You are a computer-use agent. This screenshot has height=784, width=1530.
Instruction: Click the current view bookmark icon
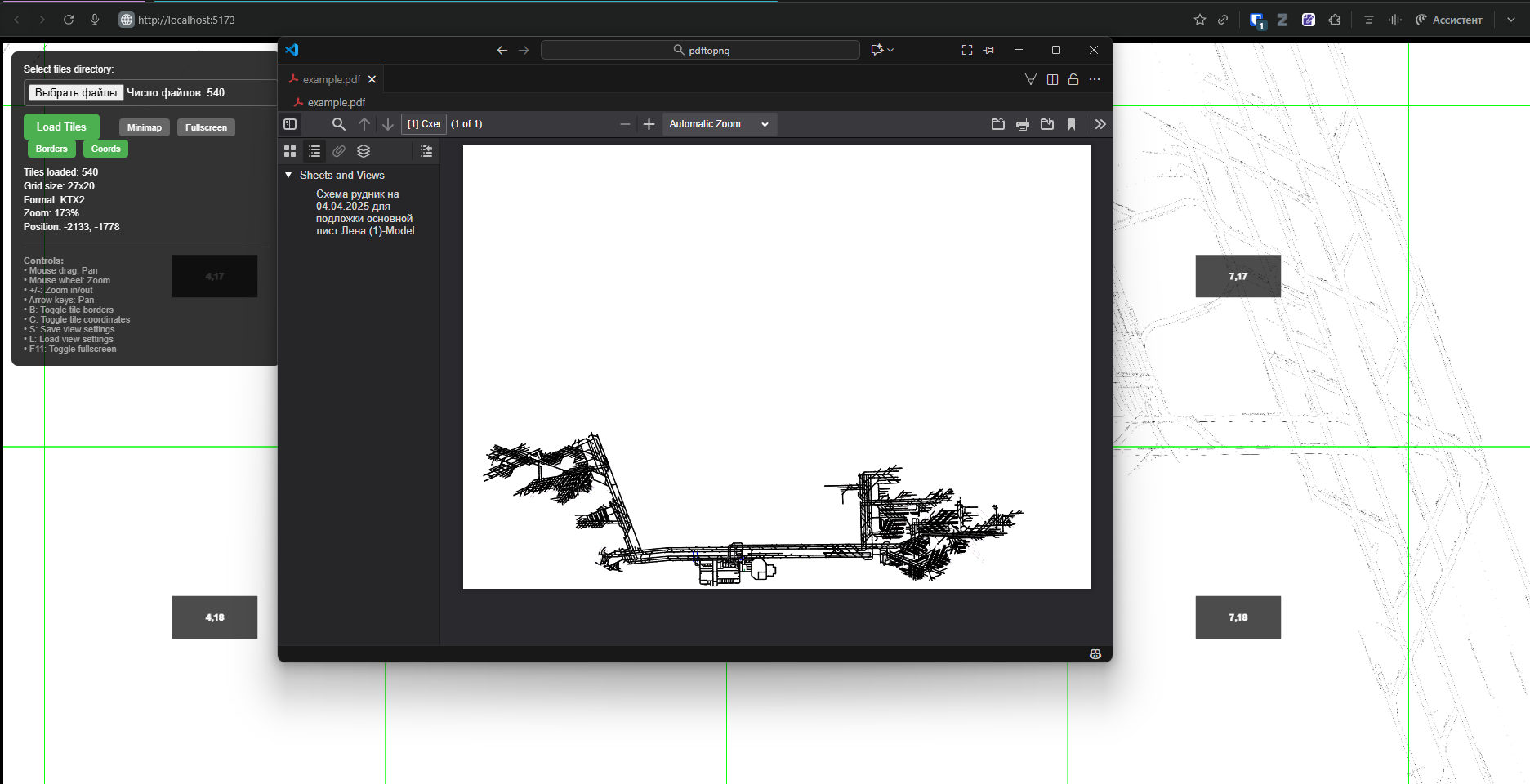coord(1072,124)
